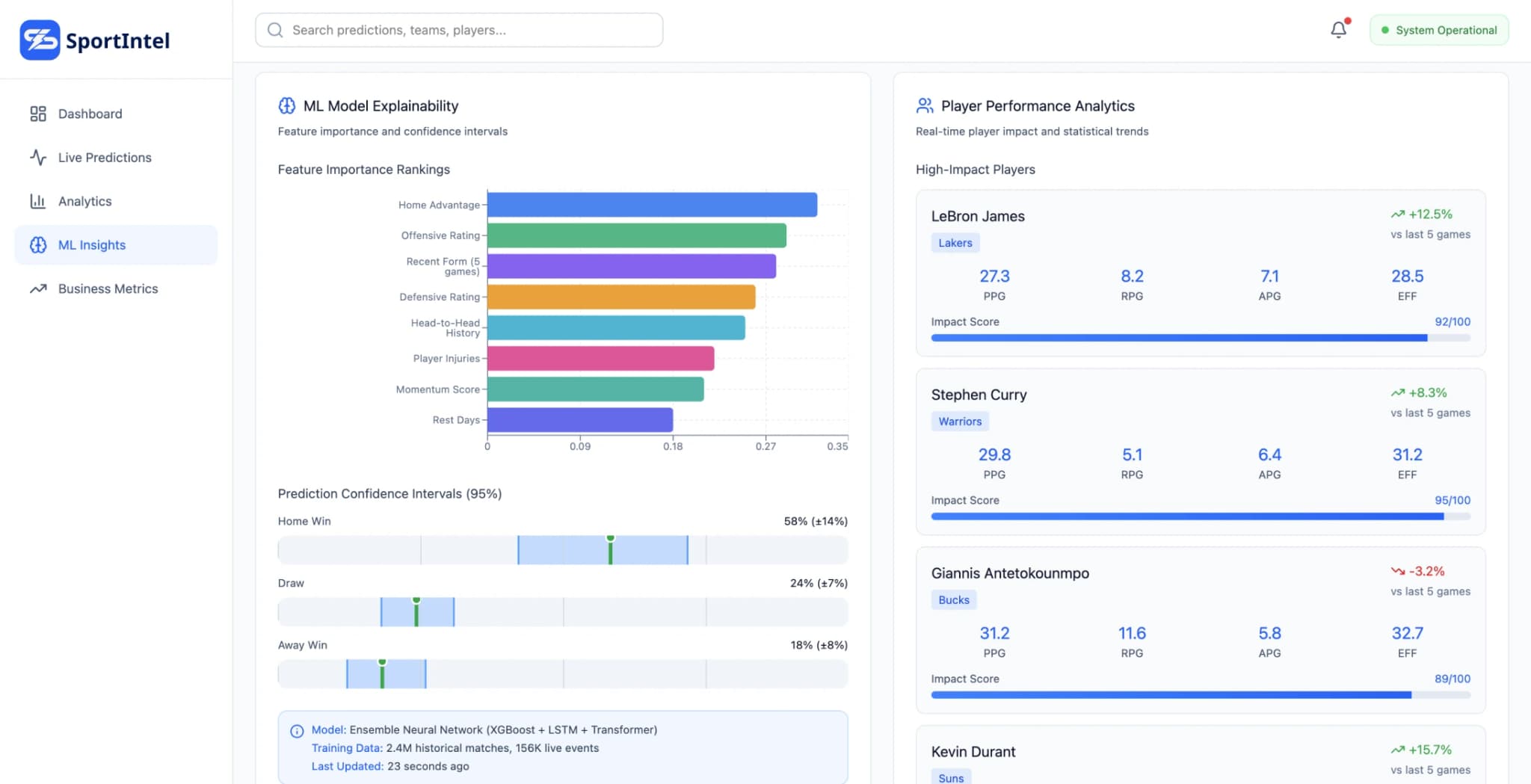This screenshot has height=784, width=1531.
Task: Click the Business Metrics trend arrow icon
Action: pyautogui.click(x=38, y=288)
